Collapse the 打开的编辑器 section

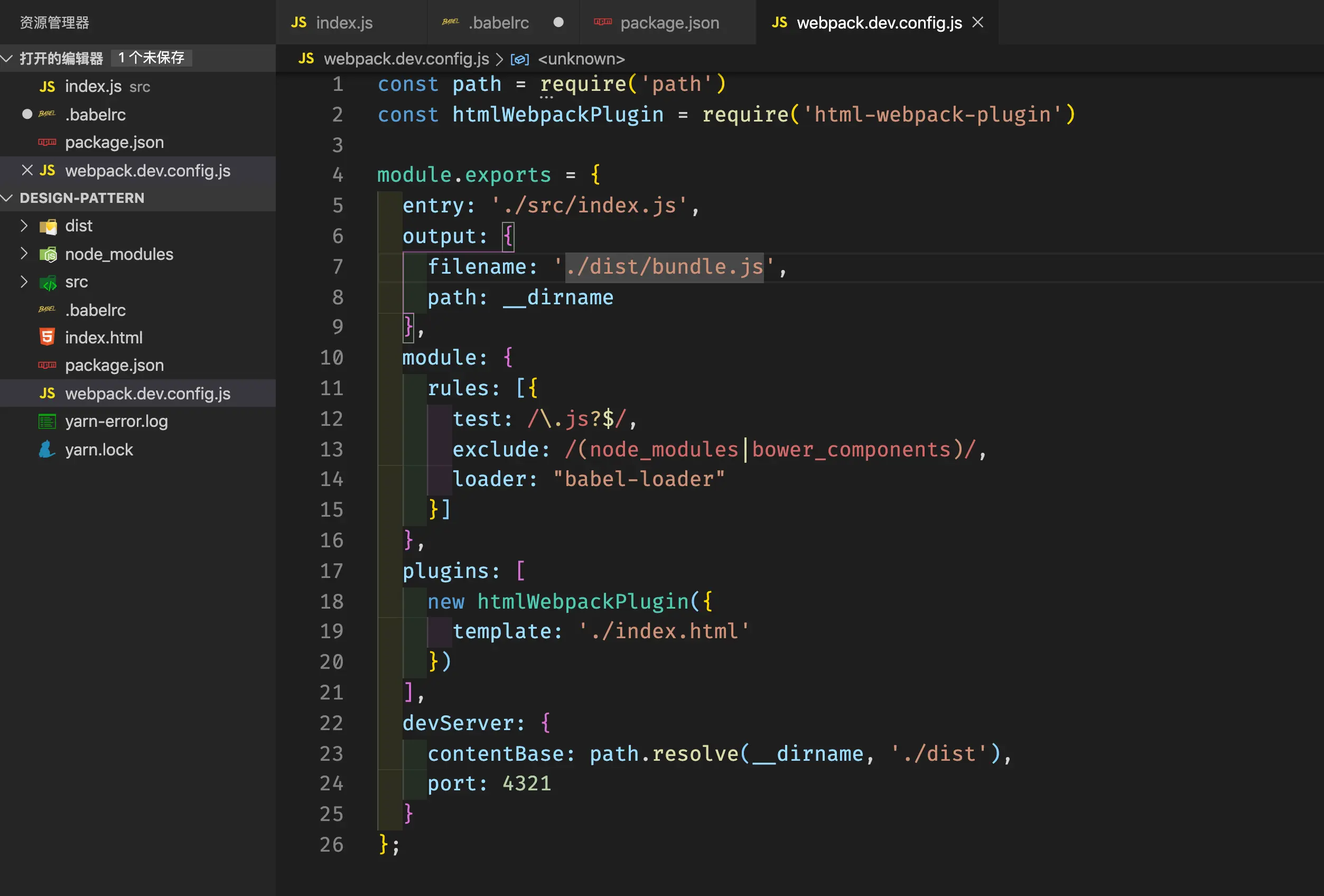pyautogui.click(x=7, y=58)
